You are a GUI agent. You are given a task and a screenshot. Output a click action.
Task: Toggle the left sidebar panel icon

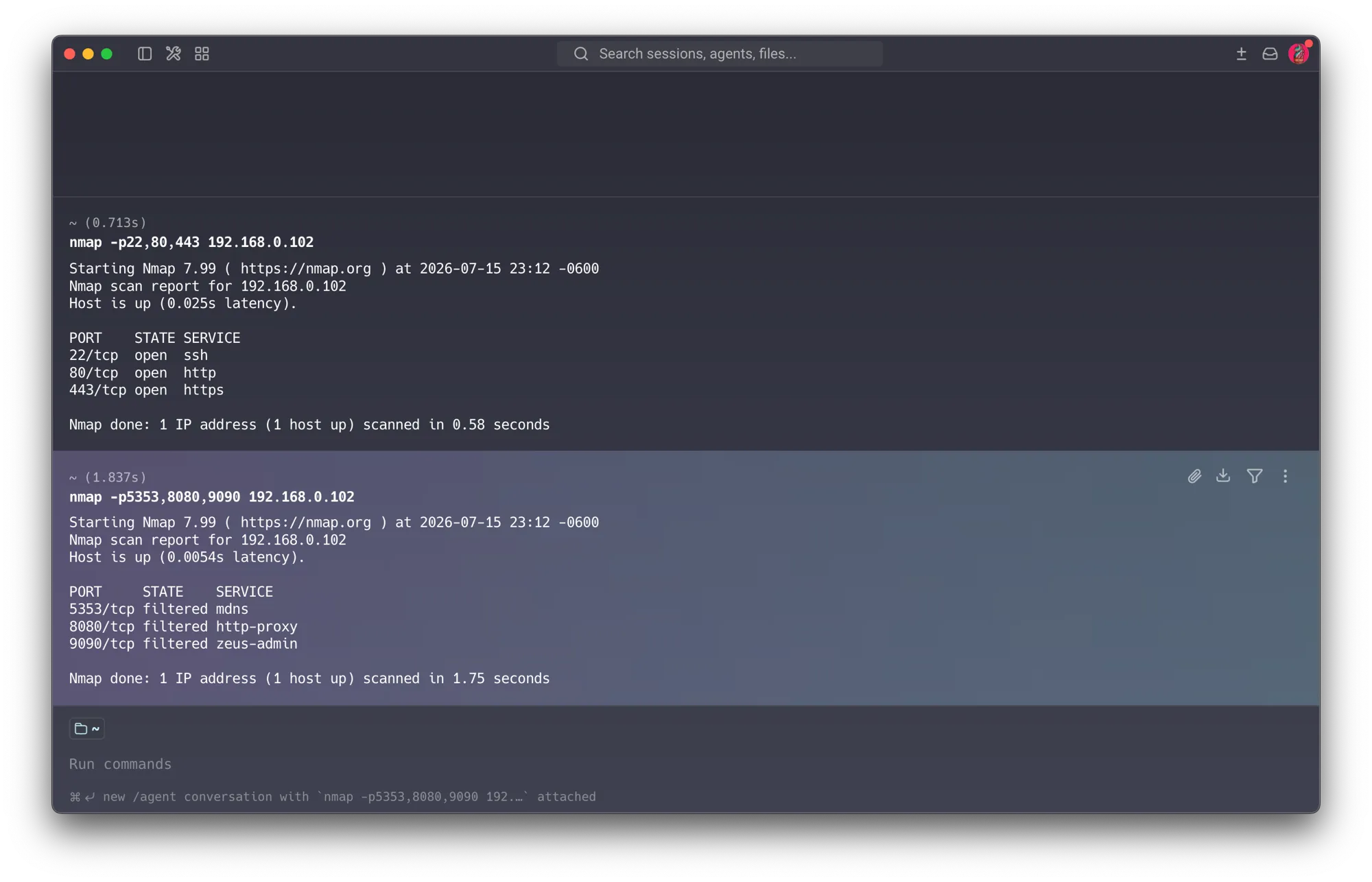144,53
